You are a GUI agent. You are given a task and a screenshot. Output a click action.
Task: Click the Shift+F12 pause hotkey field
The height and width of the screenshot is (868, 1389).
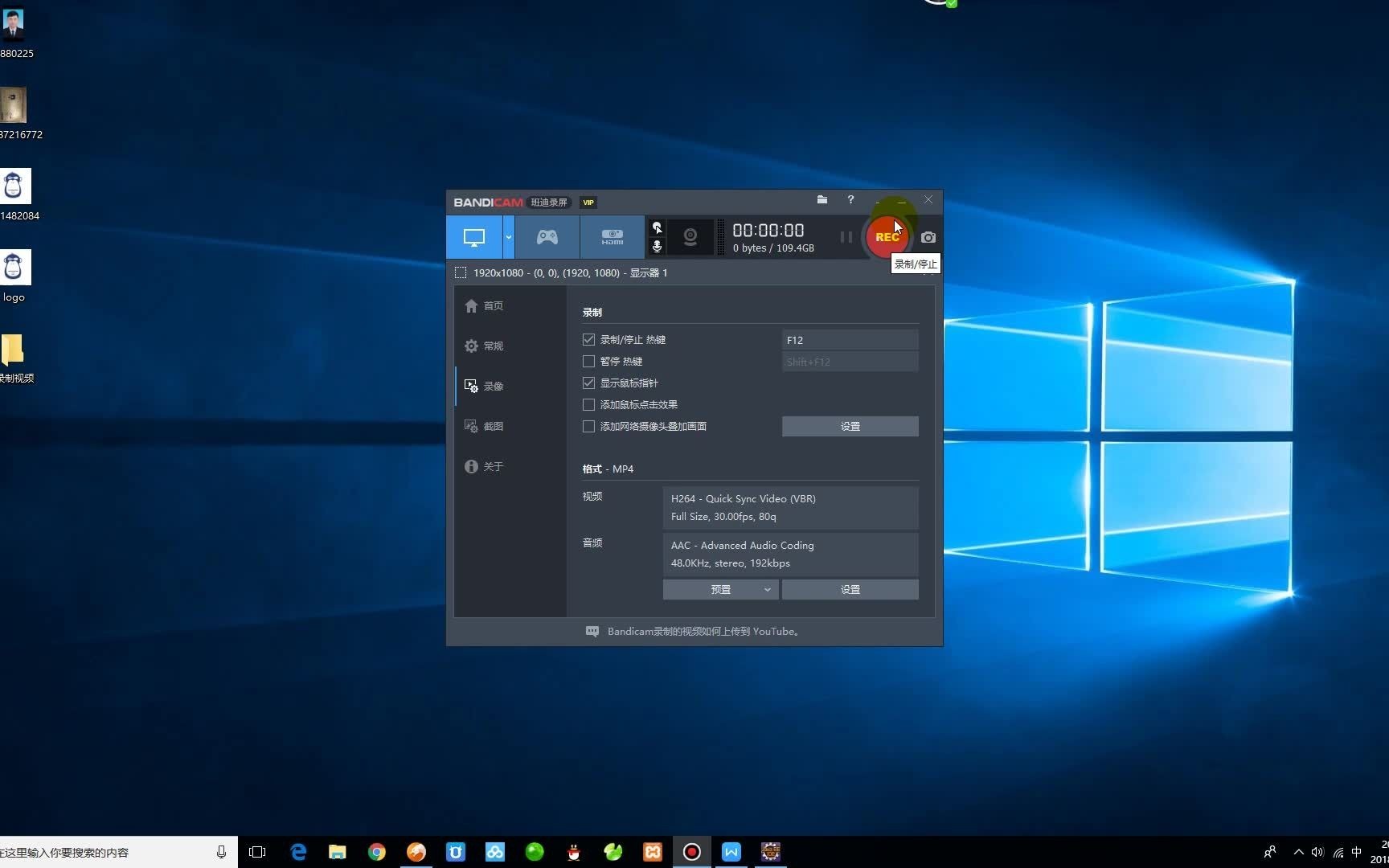pos(850,362)
